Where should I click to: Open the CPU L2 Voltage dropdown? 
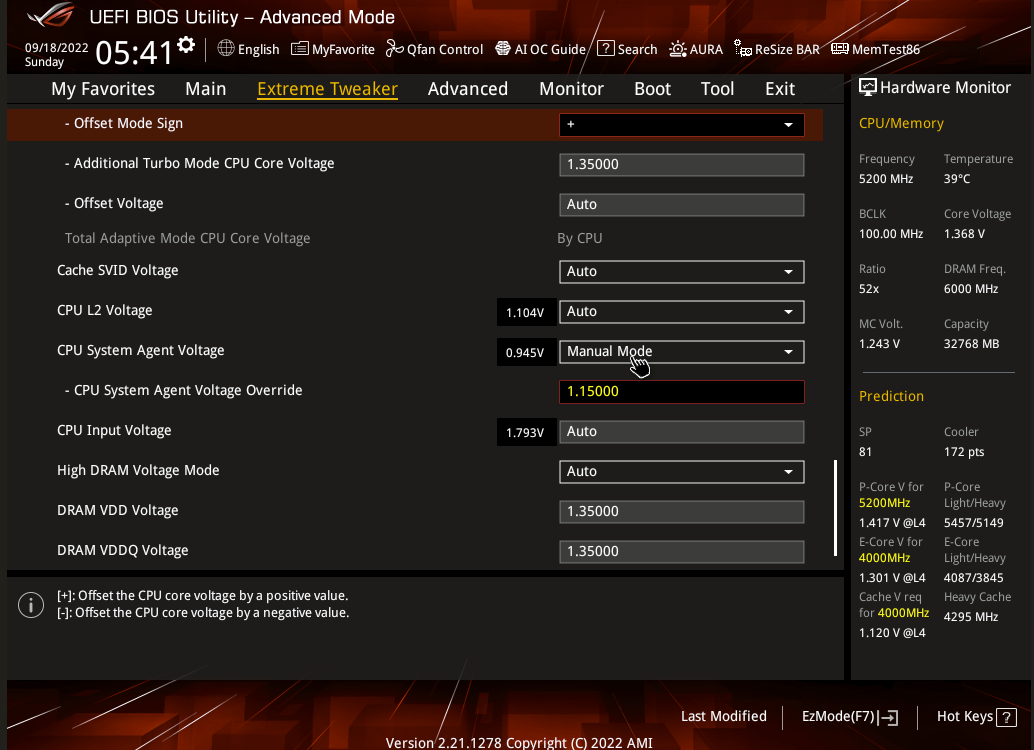(x=681, y=312)
